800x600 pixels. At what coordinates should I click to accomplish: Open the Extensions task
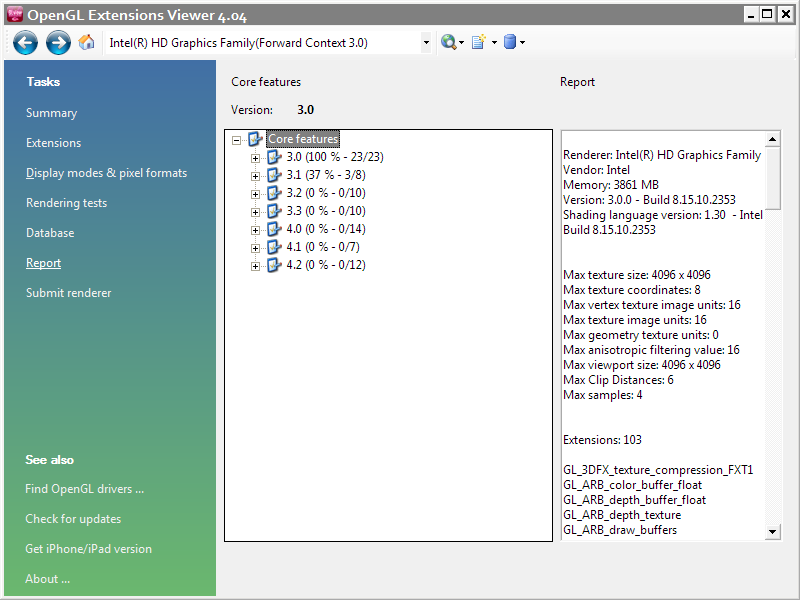54,143
